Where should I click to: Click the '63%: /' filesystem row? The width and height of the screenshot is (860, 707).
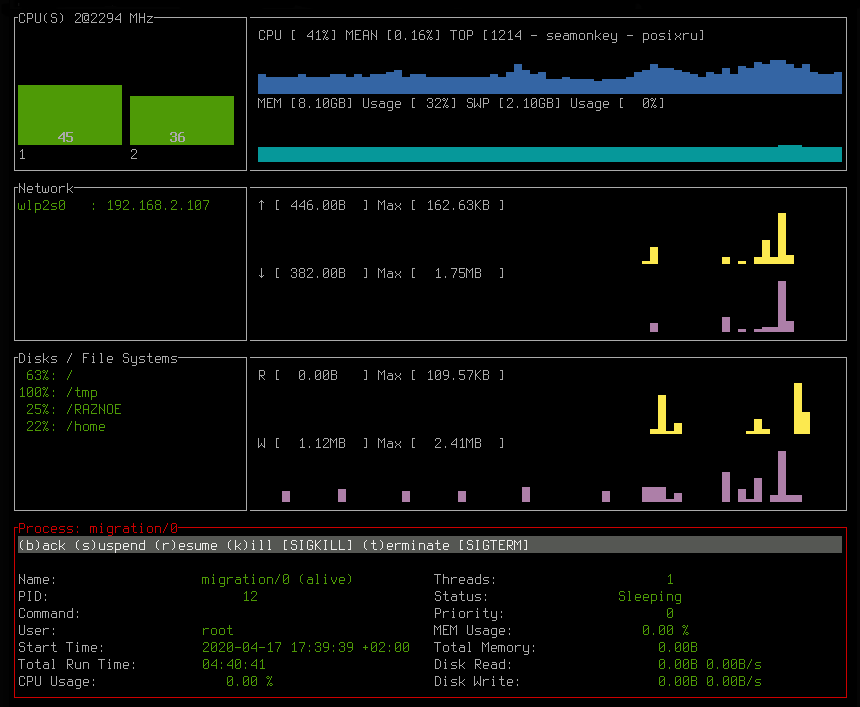49,376
